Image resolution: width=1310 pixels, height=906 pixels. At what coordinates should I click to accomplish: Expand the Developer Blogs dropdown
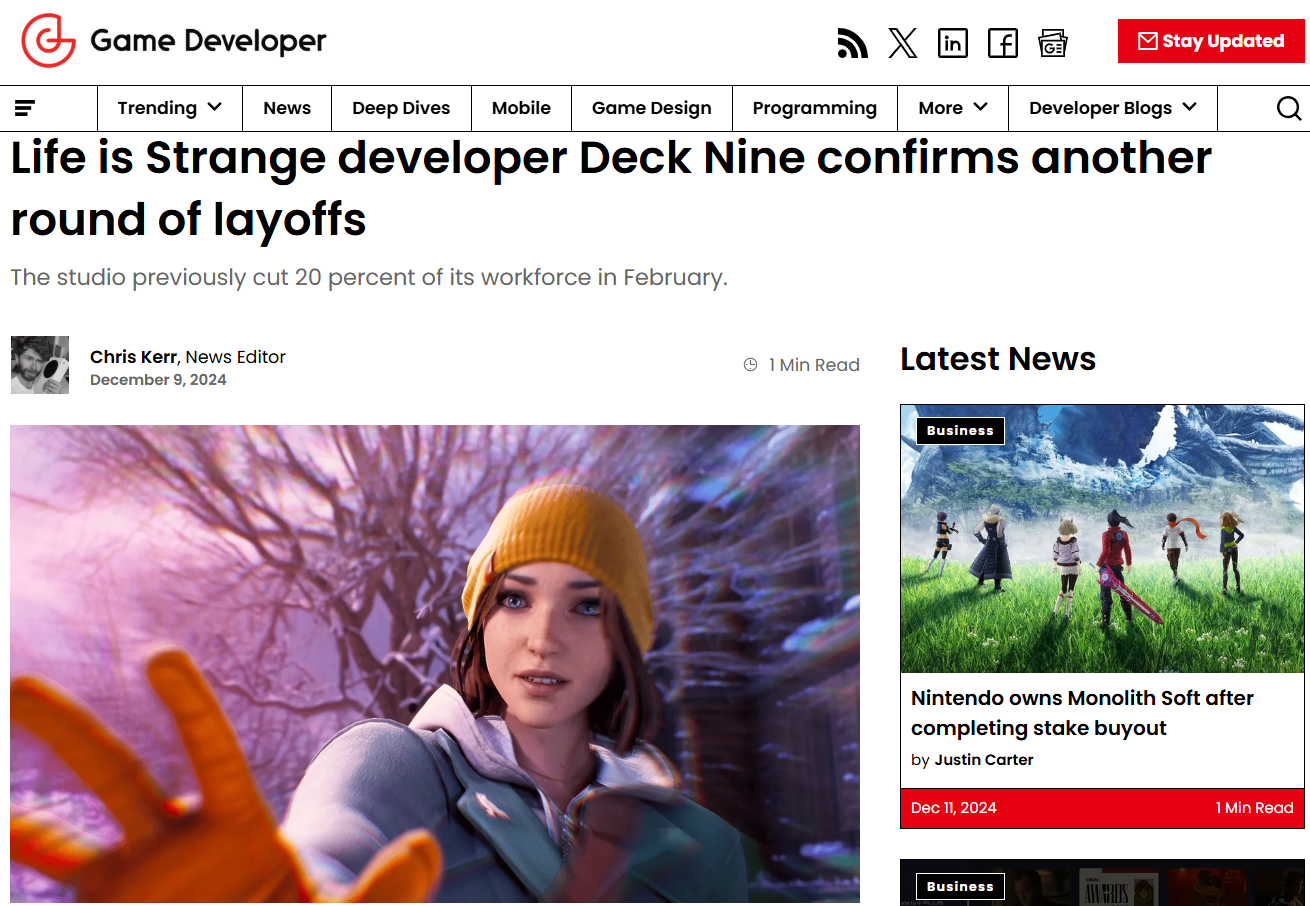click(1113, 108)
